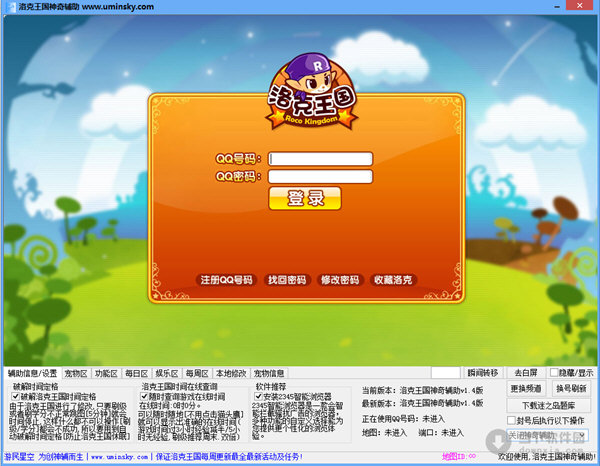This screenshot has height=466, width=600.
Task: Enable 封号后执行以下操作 checkbox
Action: click(511, 420)
